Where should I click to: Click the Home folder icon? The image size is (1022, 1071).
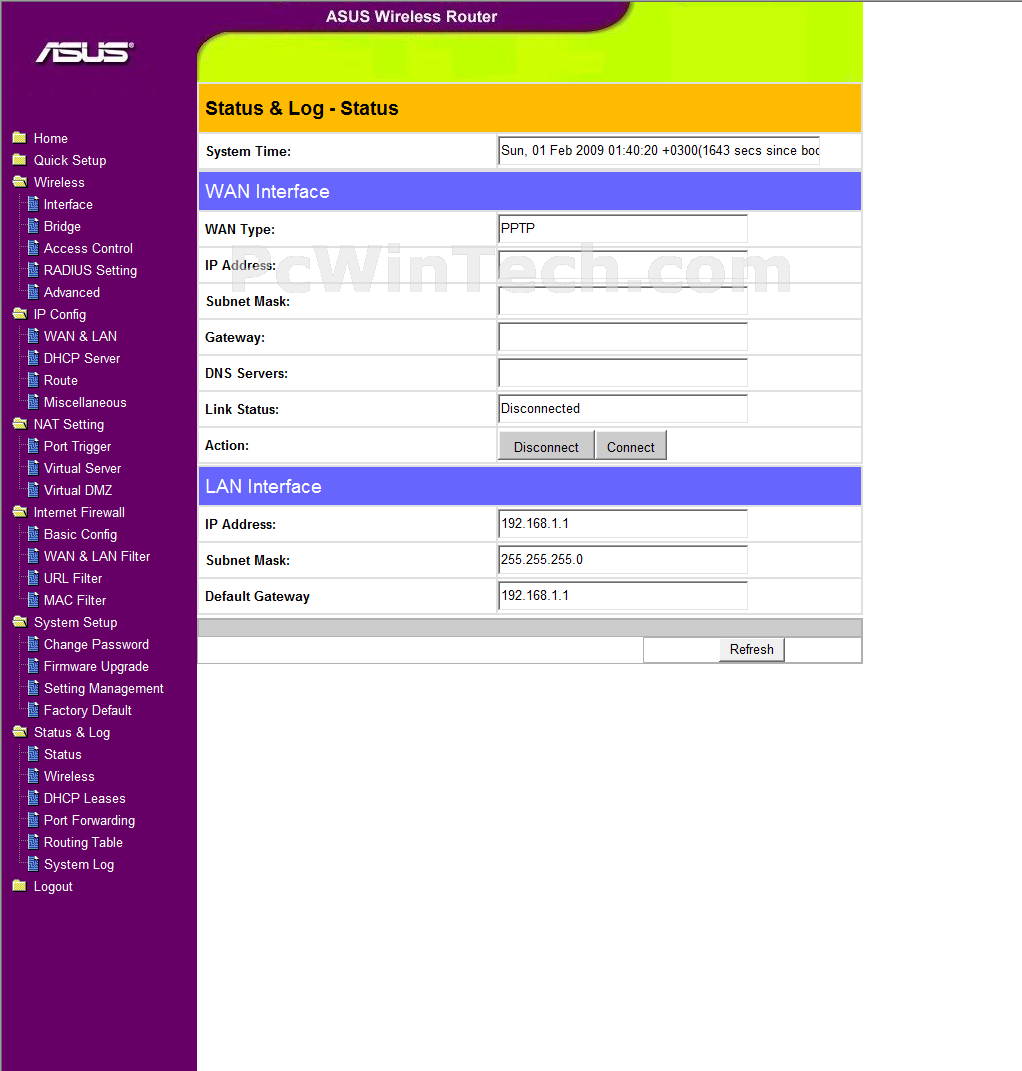click(19, 138)
